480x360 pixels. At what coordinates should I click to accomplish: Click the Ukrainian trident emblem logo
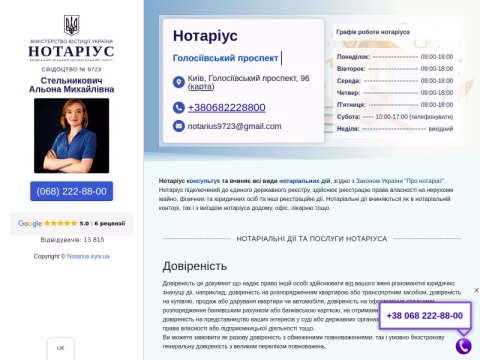pos(71,25)
